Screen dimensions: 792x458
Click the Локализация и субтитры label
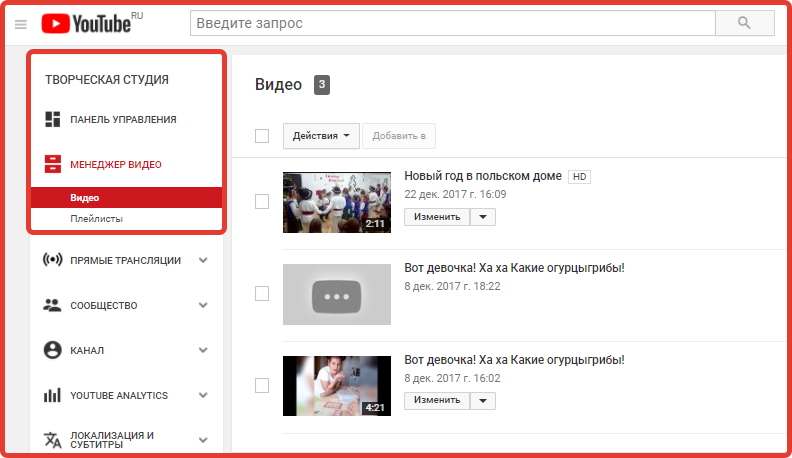(x=112, y=440)
